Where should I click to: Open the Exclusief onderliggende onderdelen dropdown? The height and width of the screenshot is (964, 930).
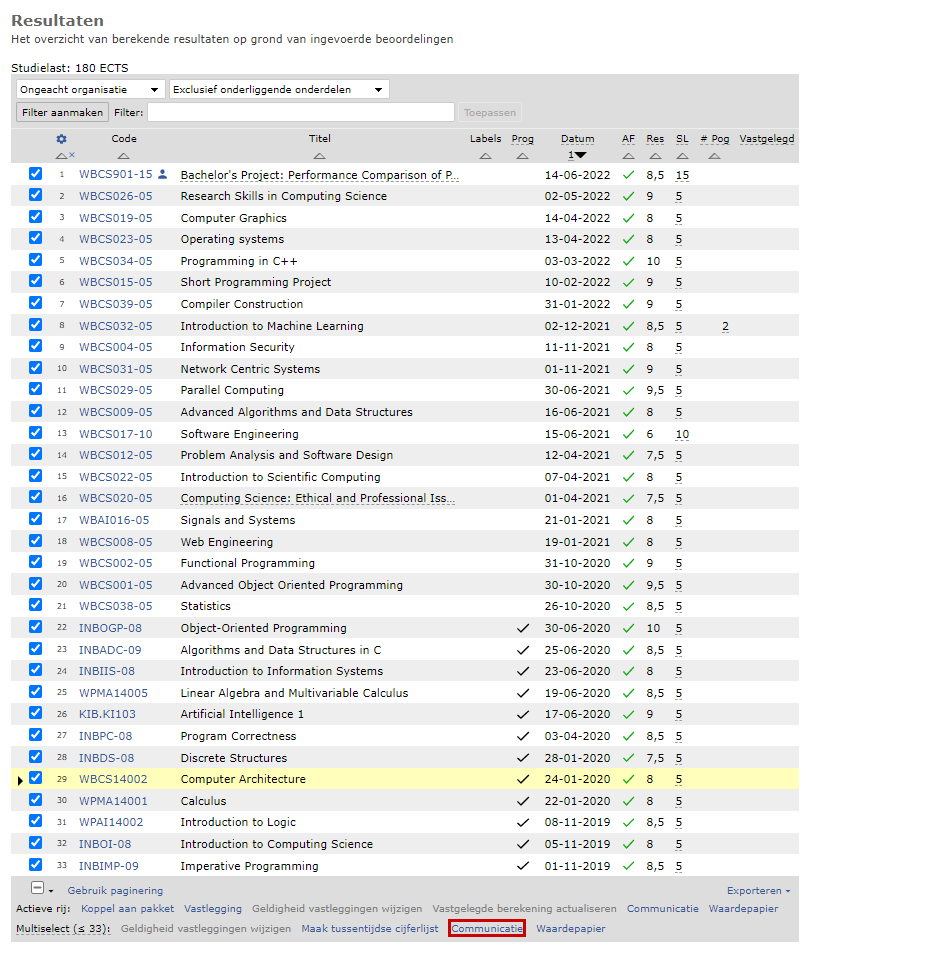tap(277, 88)
